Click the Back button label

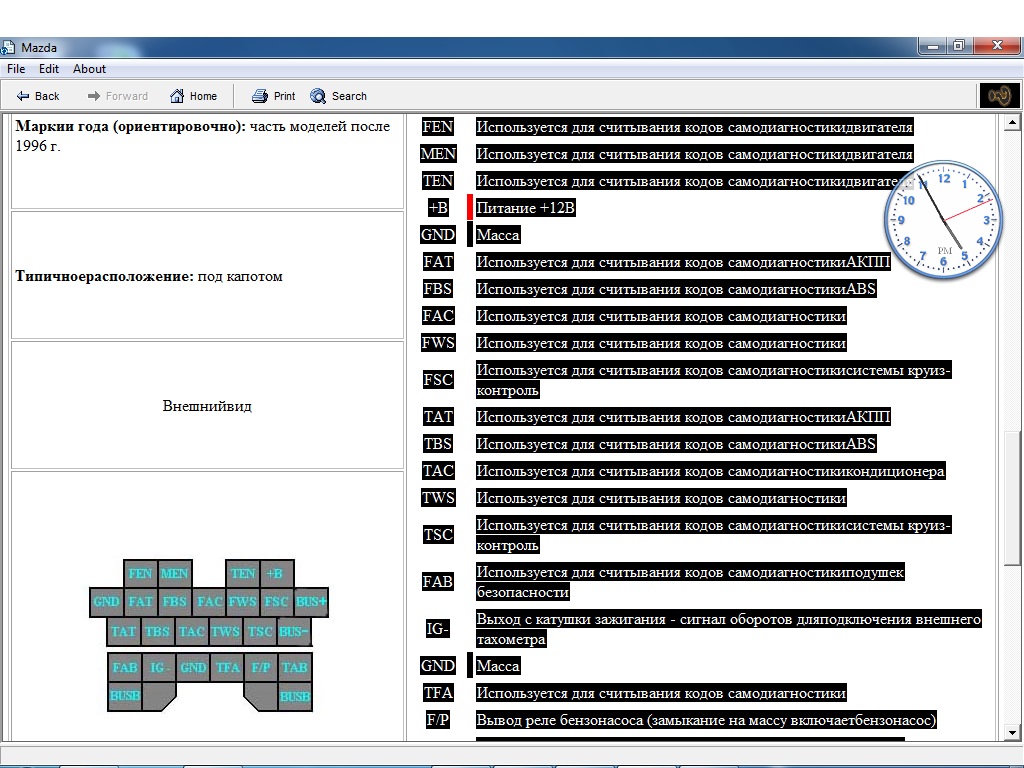(47, 96)
